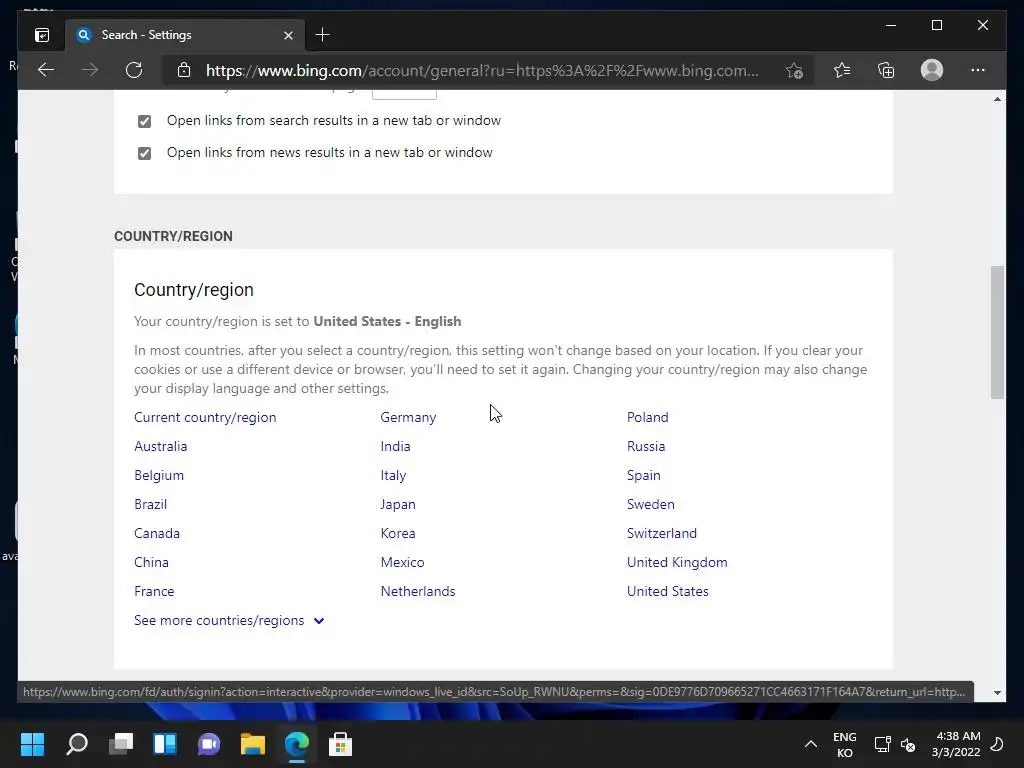Click the scrollbar down arrow
Screen dimensions: 1024x768
coord(997,693)
